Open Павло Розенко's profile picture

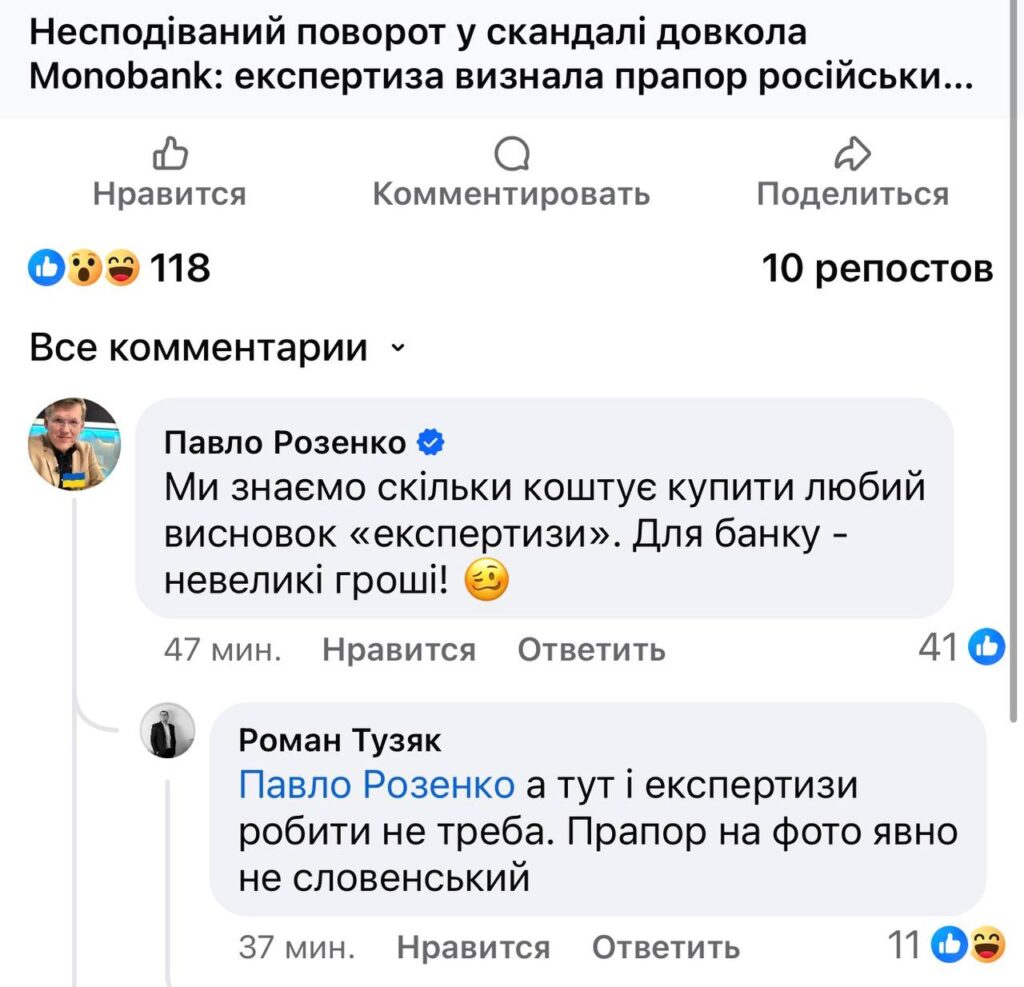(x=74, y=444)
